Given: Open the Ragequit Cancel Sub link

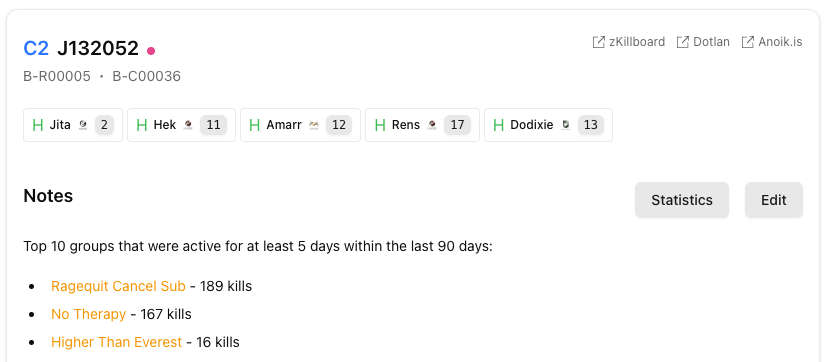Looking at the screenshot, I should [118, 286].
